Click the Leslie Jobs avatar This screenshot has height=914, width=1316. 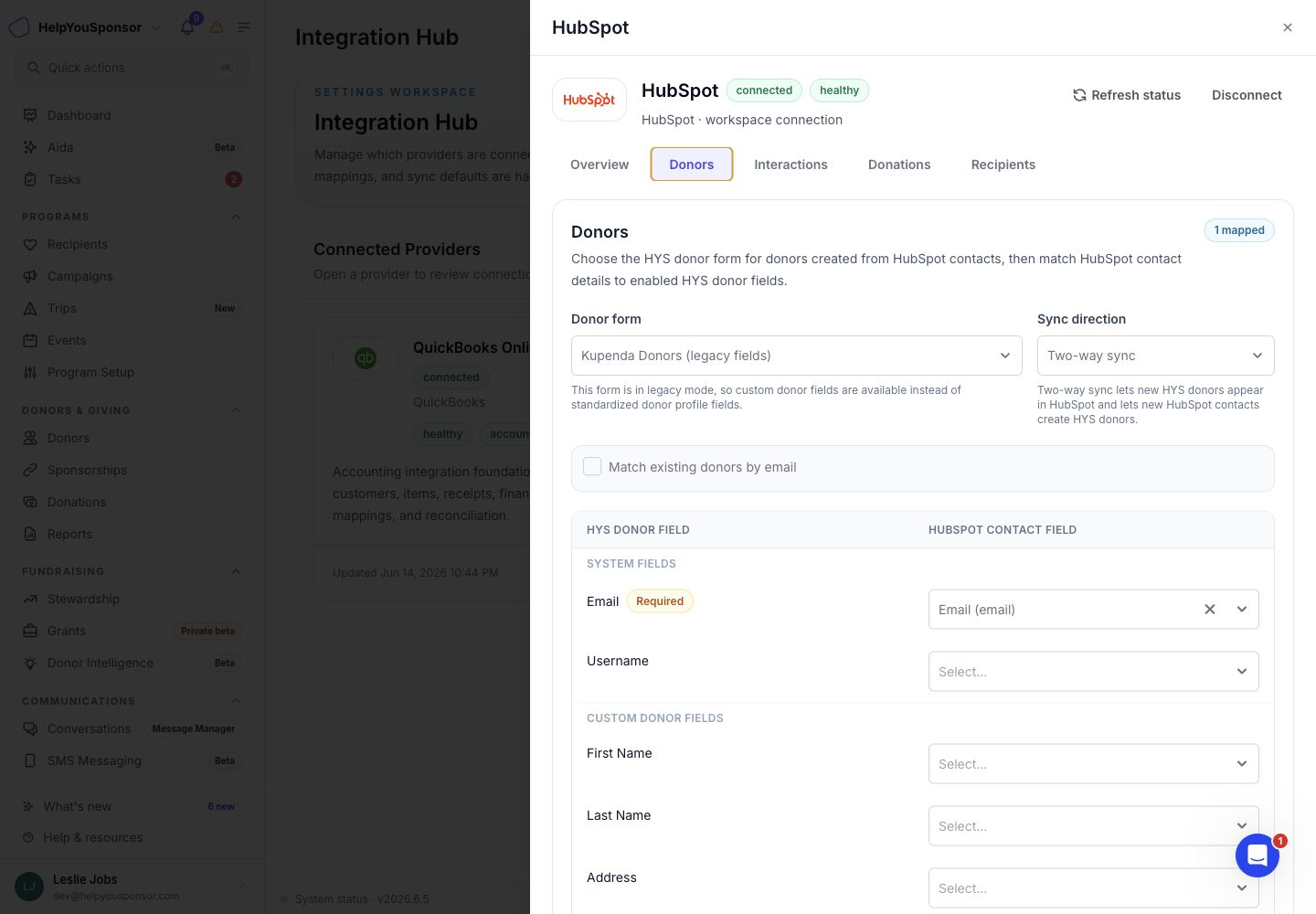click(29, 887)
